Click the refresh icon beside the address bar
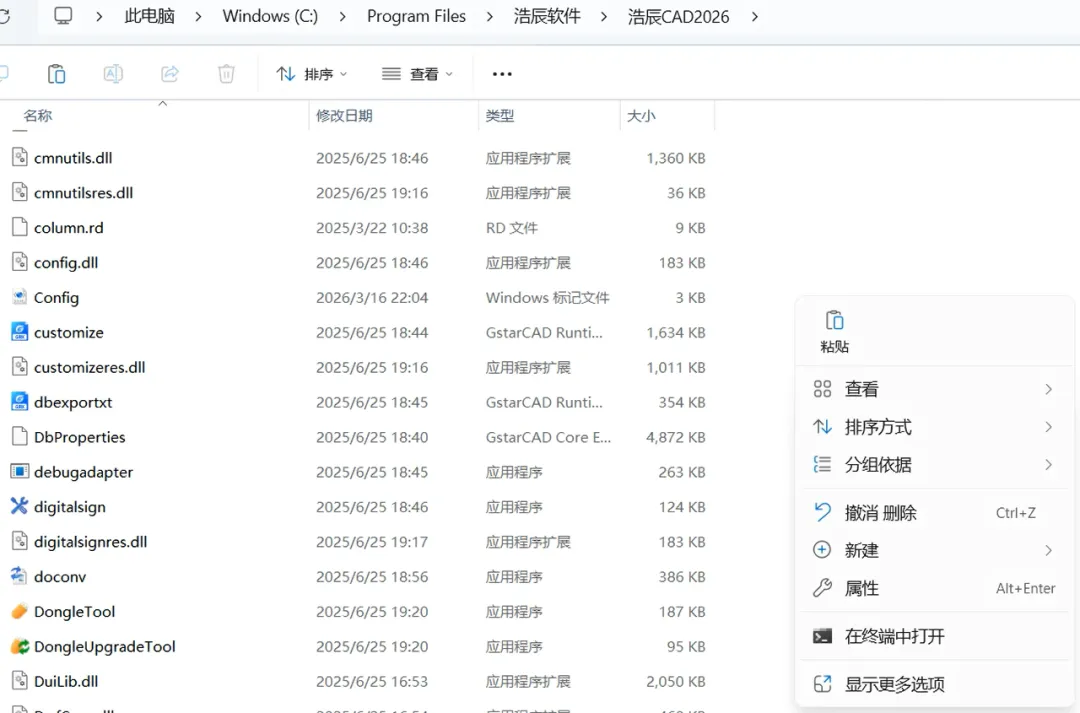The image size is (1080, 713). [x=4, y=16]
